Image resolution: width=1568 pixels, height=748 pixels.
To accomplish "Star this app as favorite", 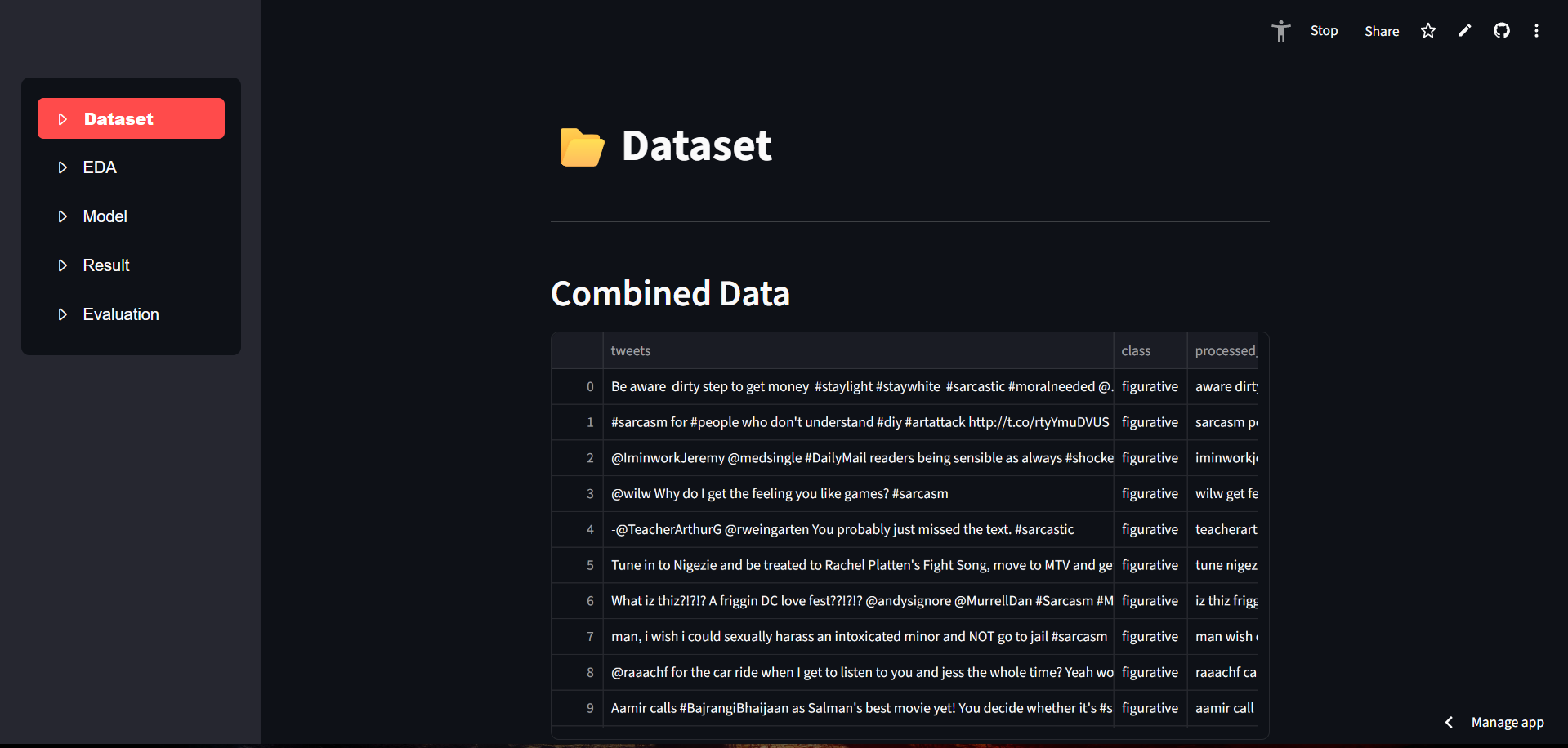I will (1427, 31).
